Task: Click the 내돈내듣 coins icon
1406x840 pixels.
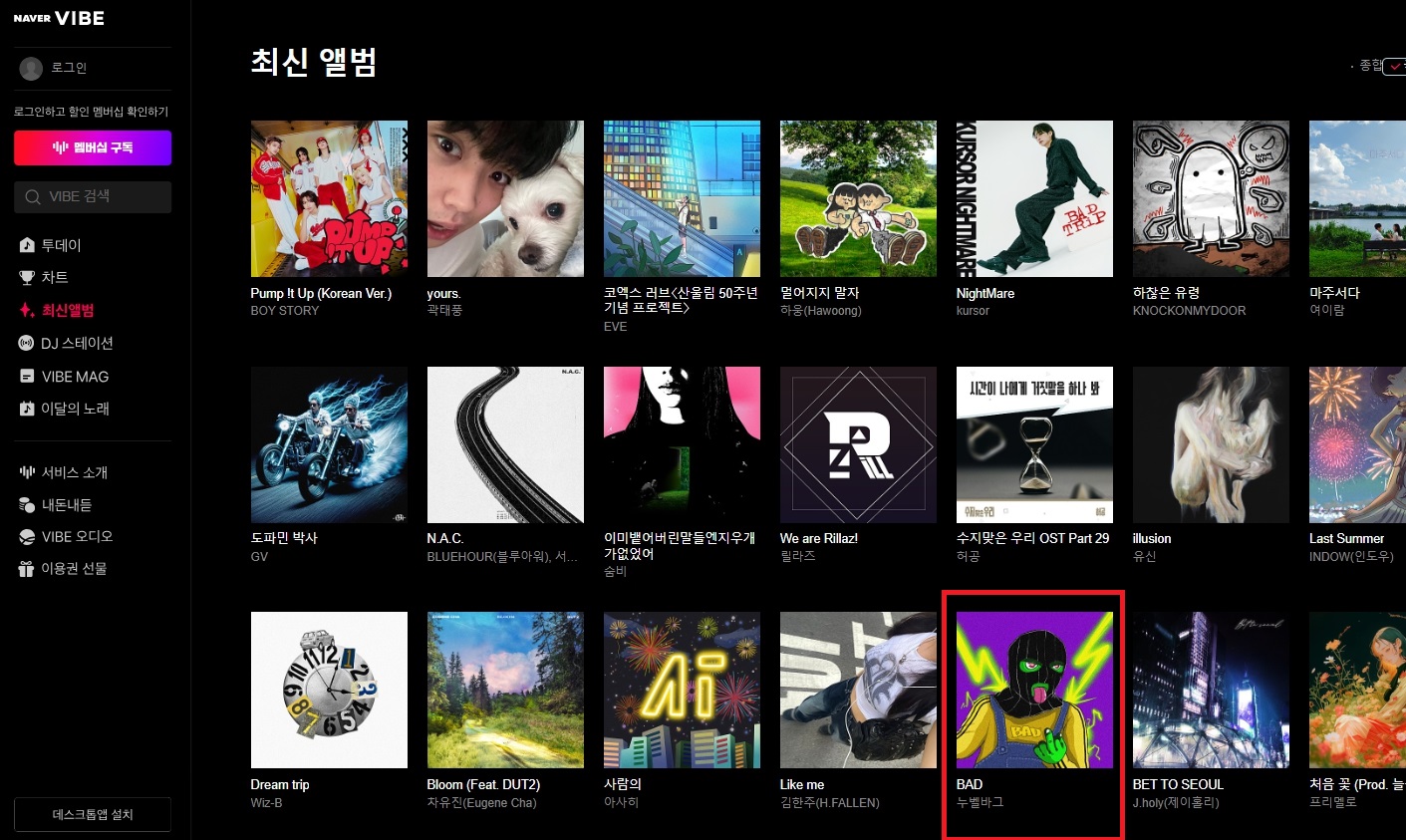Action: (27, 505)
